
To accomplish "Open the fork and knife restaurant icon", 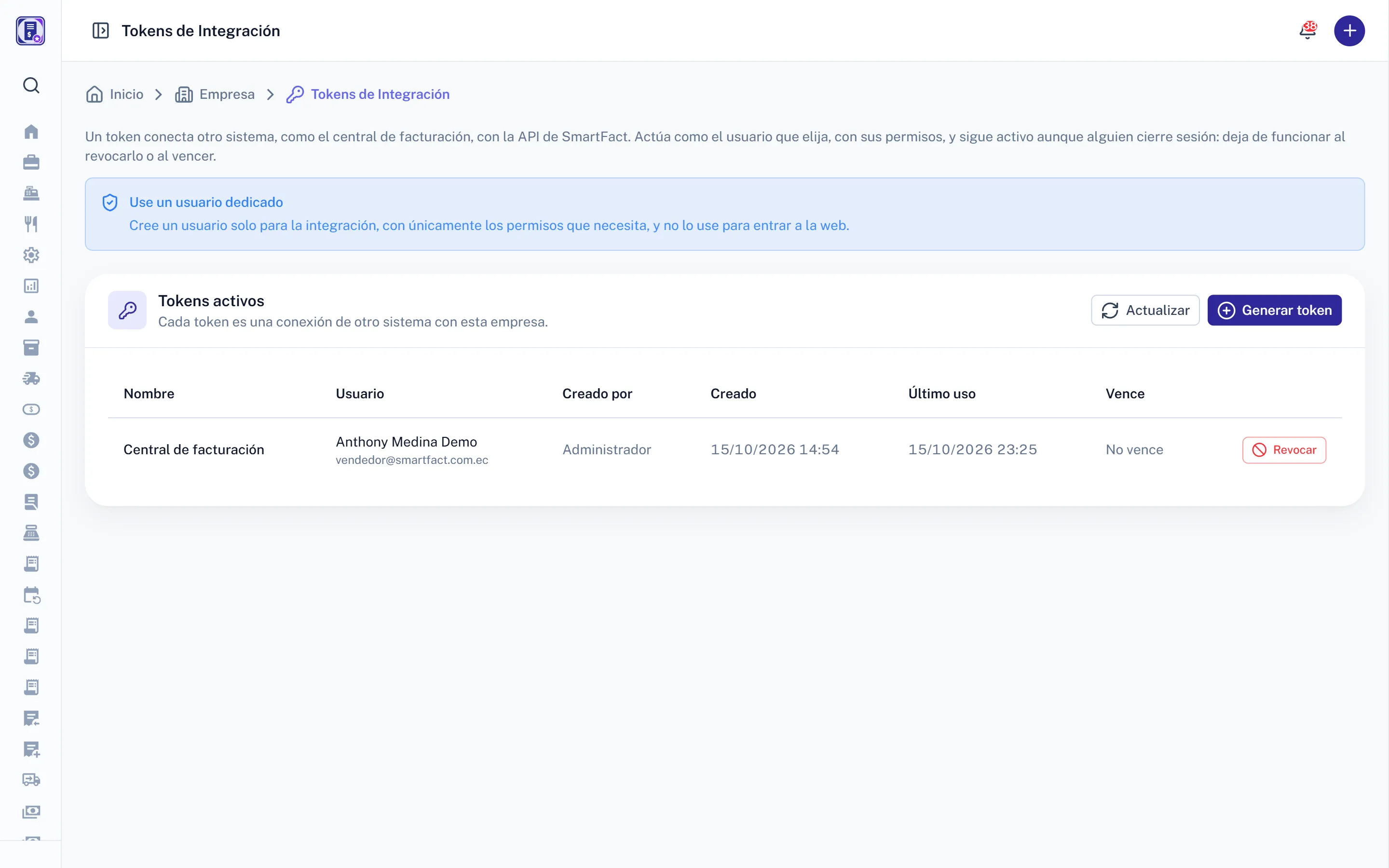I will 31,224.
